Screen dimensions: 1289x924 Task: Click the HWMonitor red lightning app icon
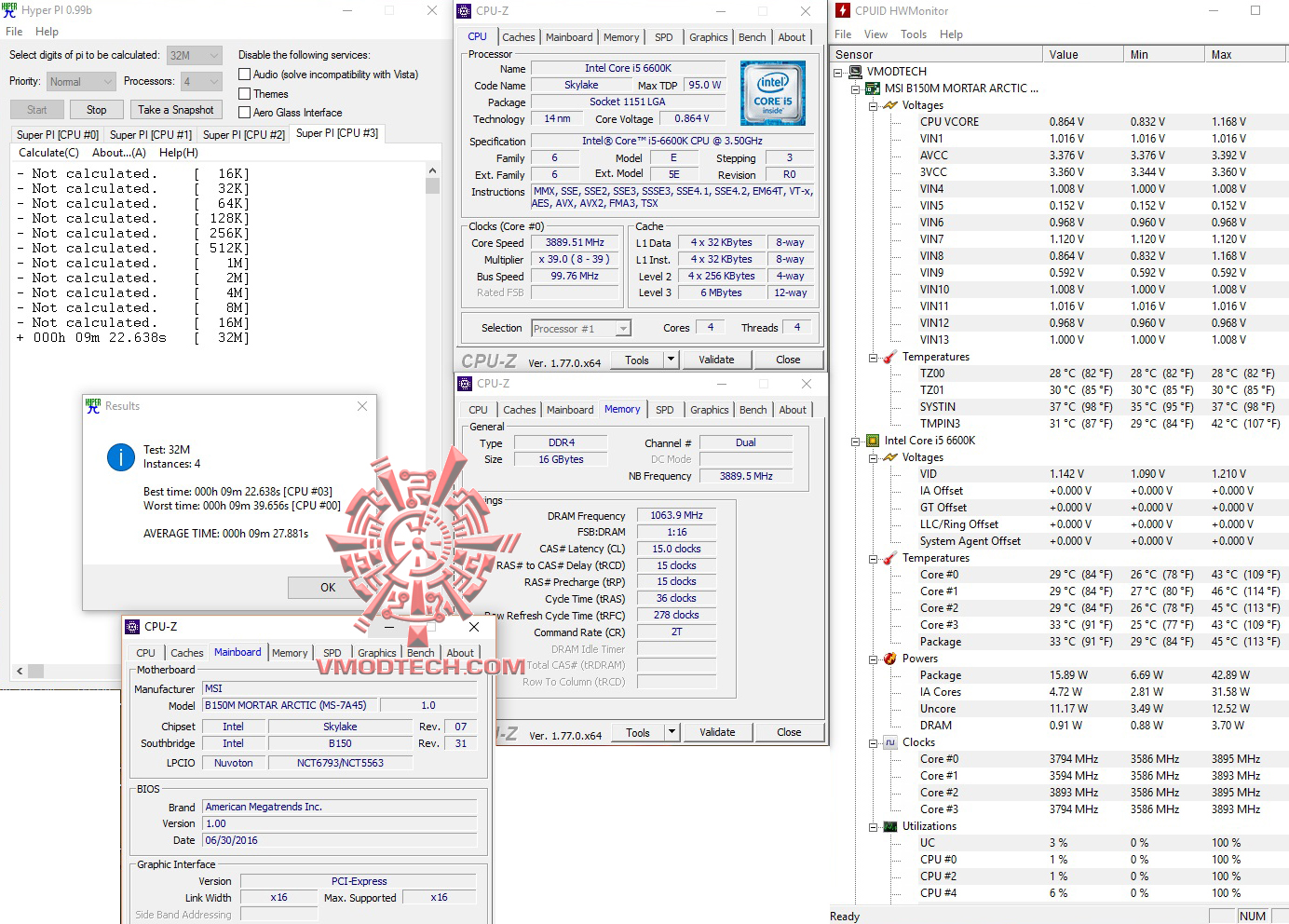pyautogui.click(x=843, y=10)
